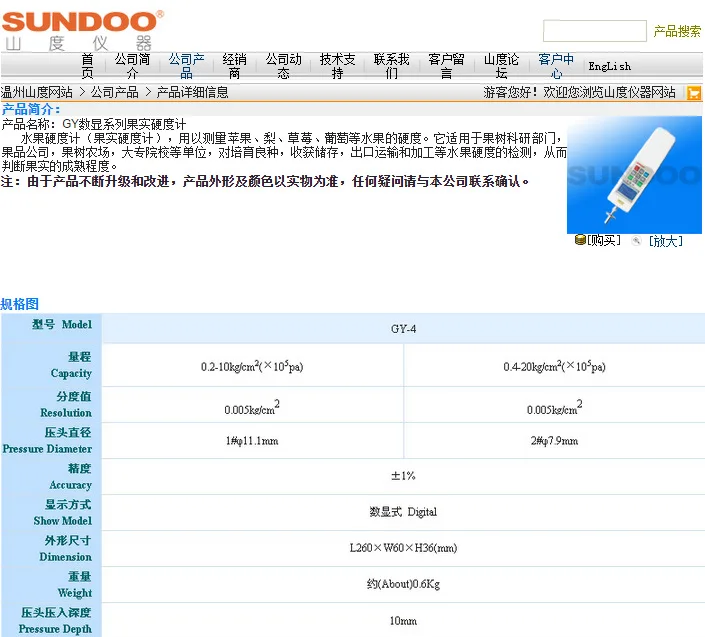Click the 产品搜索 search button

[x=677, y=31]
